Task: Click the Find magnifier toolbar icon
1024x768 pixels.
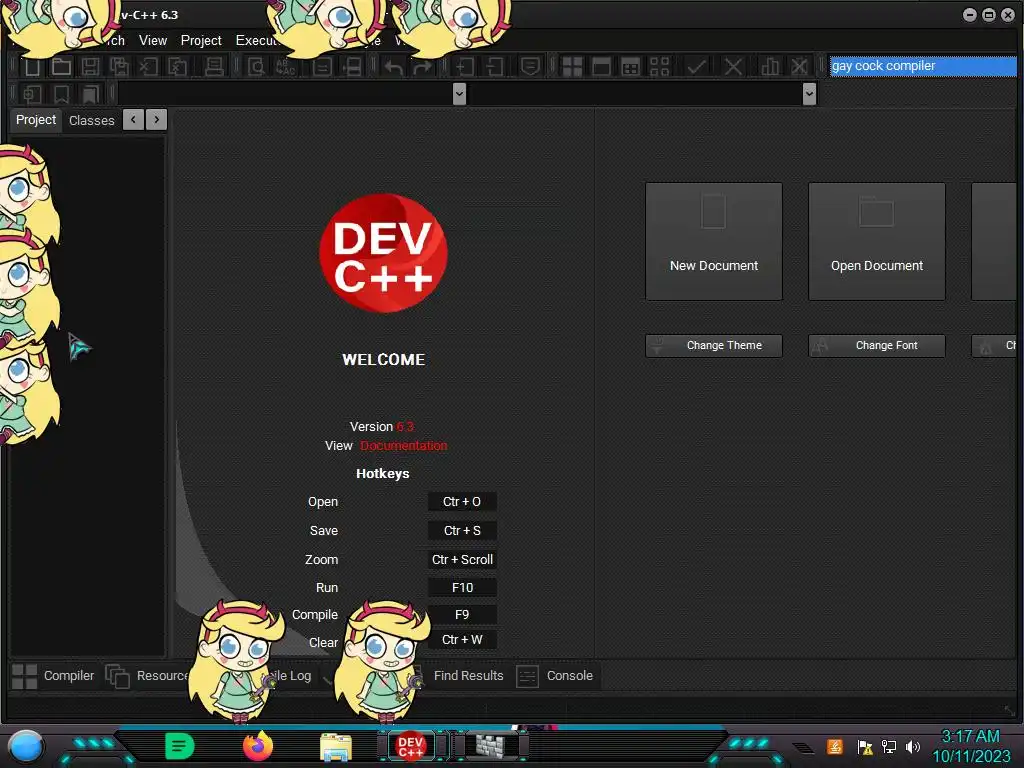Action: coord(256,67)
